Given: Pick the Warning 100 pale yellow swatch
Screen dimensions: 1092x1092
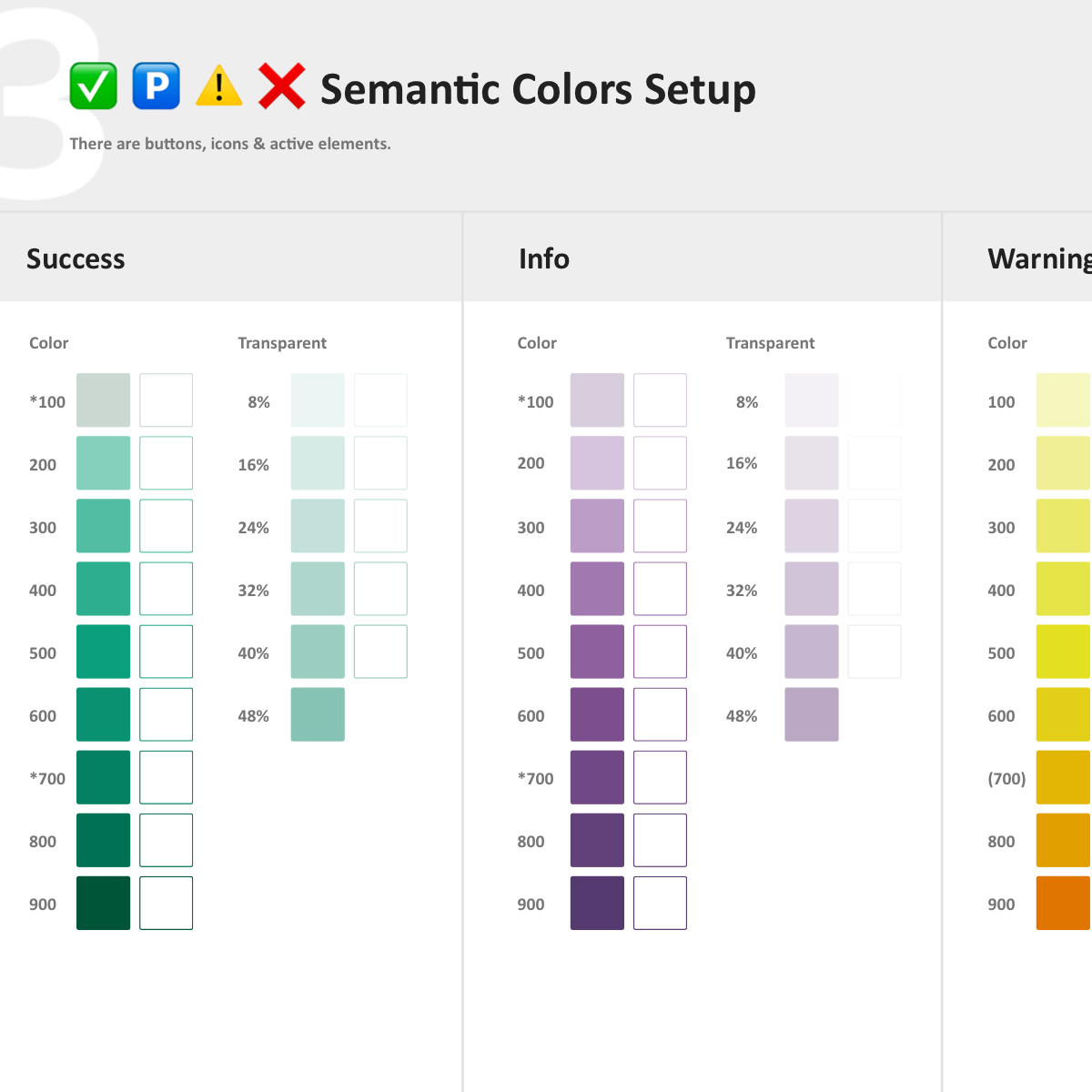Looking at the screenshot, I should pos(1063,400).
